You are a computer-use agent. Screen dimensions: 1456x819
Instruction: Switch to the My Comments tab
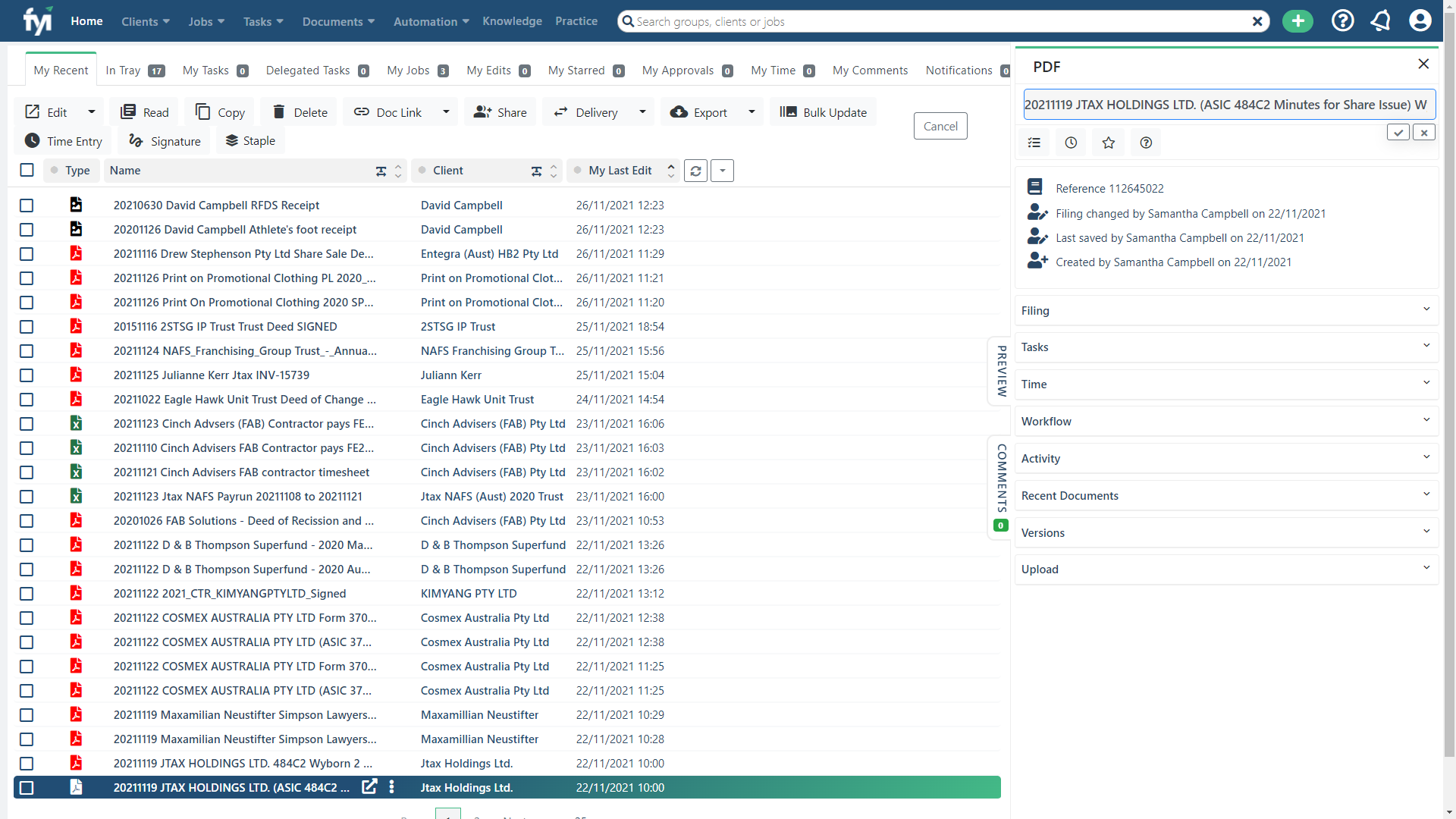coord(870,71)
